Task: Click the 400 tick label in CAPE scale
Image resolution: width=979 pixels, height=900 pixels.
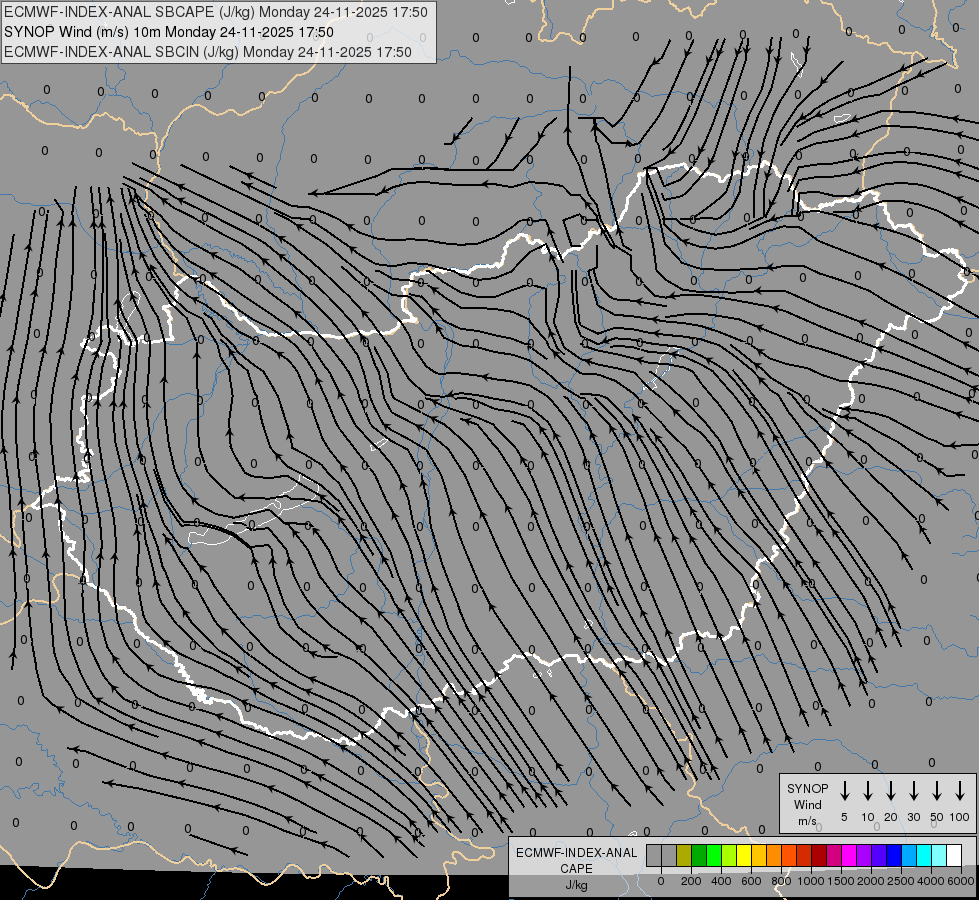Action: pos(721,881)
